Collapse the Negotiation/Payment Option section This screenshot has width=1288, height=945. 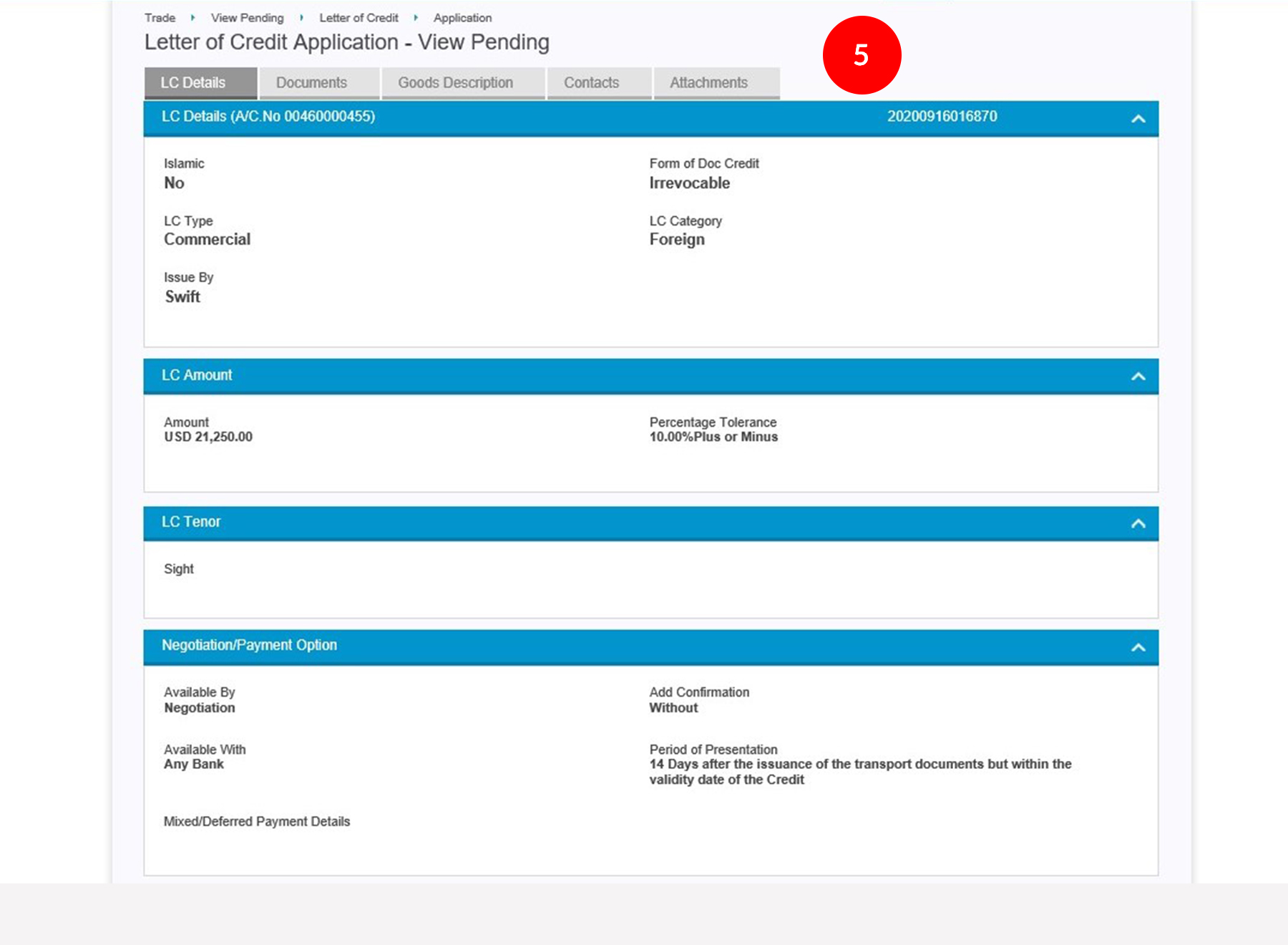click(x=1138, y=648)
